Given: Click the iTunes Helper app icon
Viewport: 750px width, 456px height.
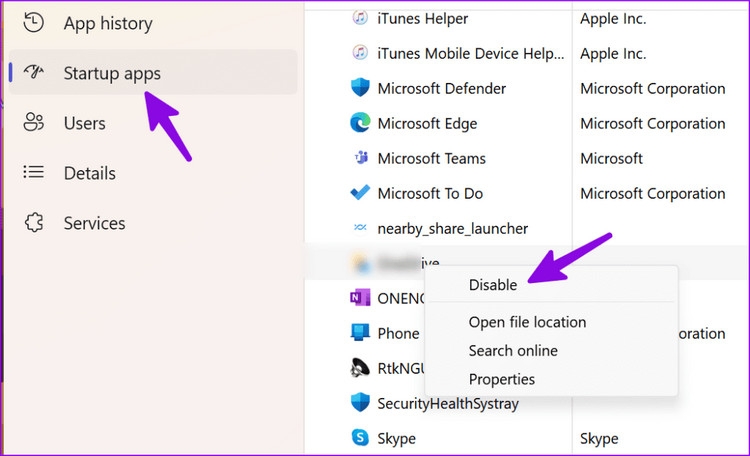Looking at the screenshot, I should (x=360, y=18).
